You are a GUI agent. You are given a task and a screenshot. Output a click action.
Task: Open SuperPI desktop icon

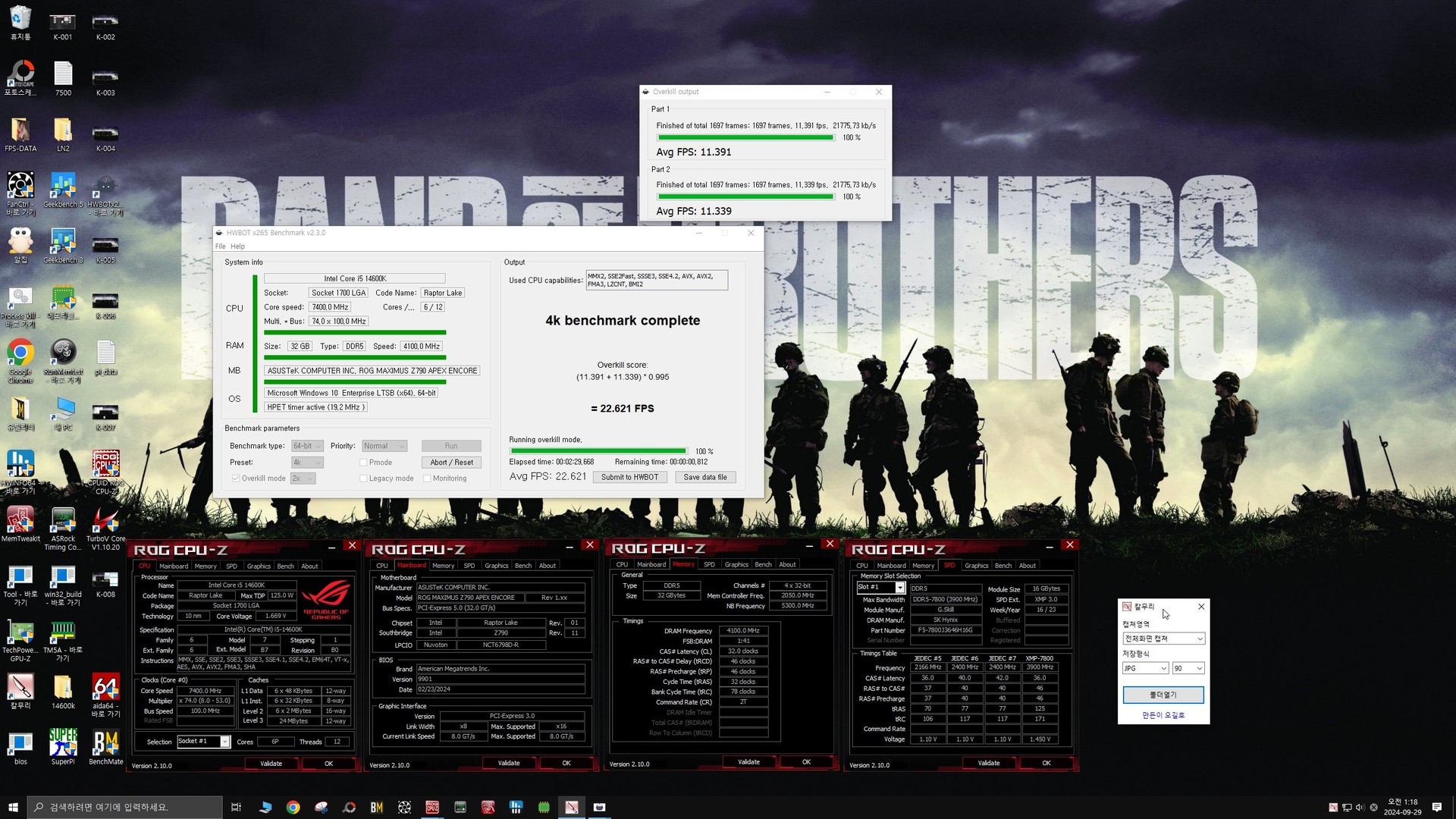click(63, 747)
